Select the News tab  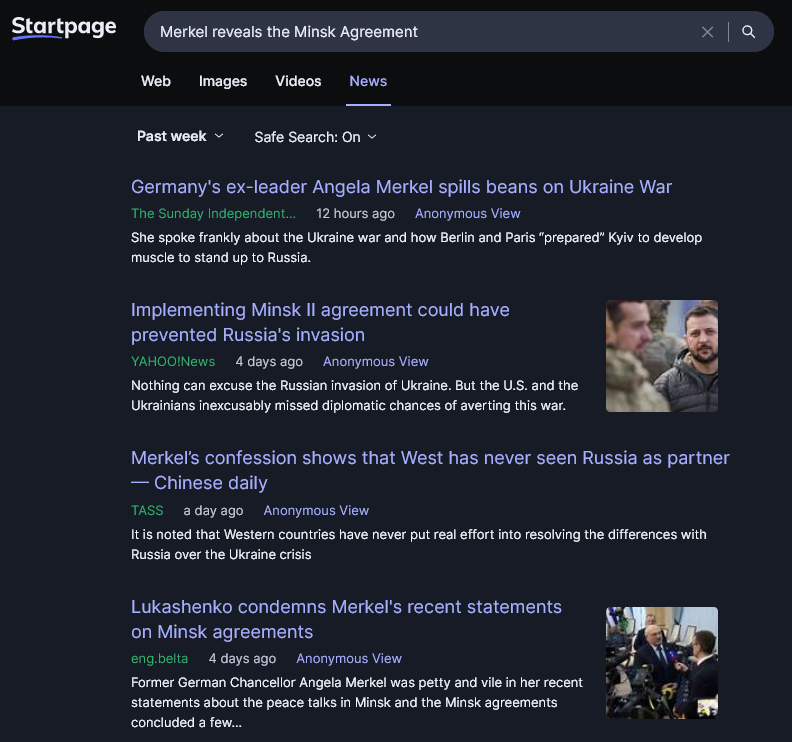[368, 81]
